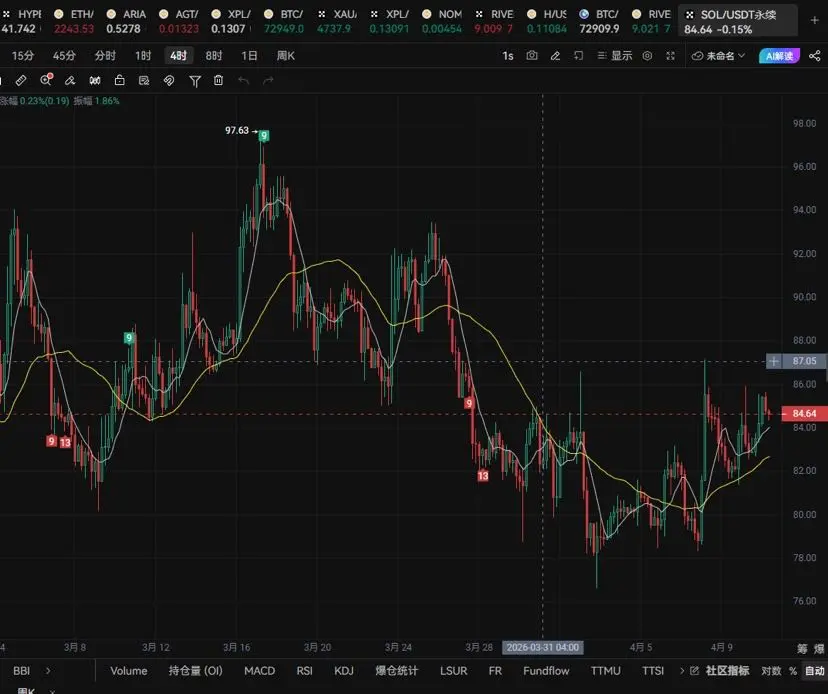Select the 4时 timeframe
Screen dimensions: 828x694
point(178,55)
